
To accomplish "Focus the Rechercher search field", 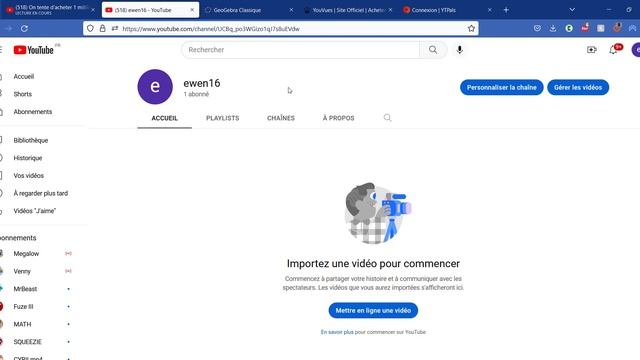I will [x=301, y=50].
